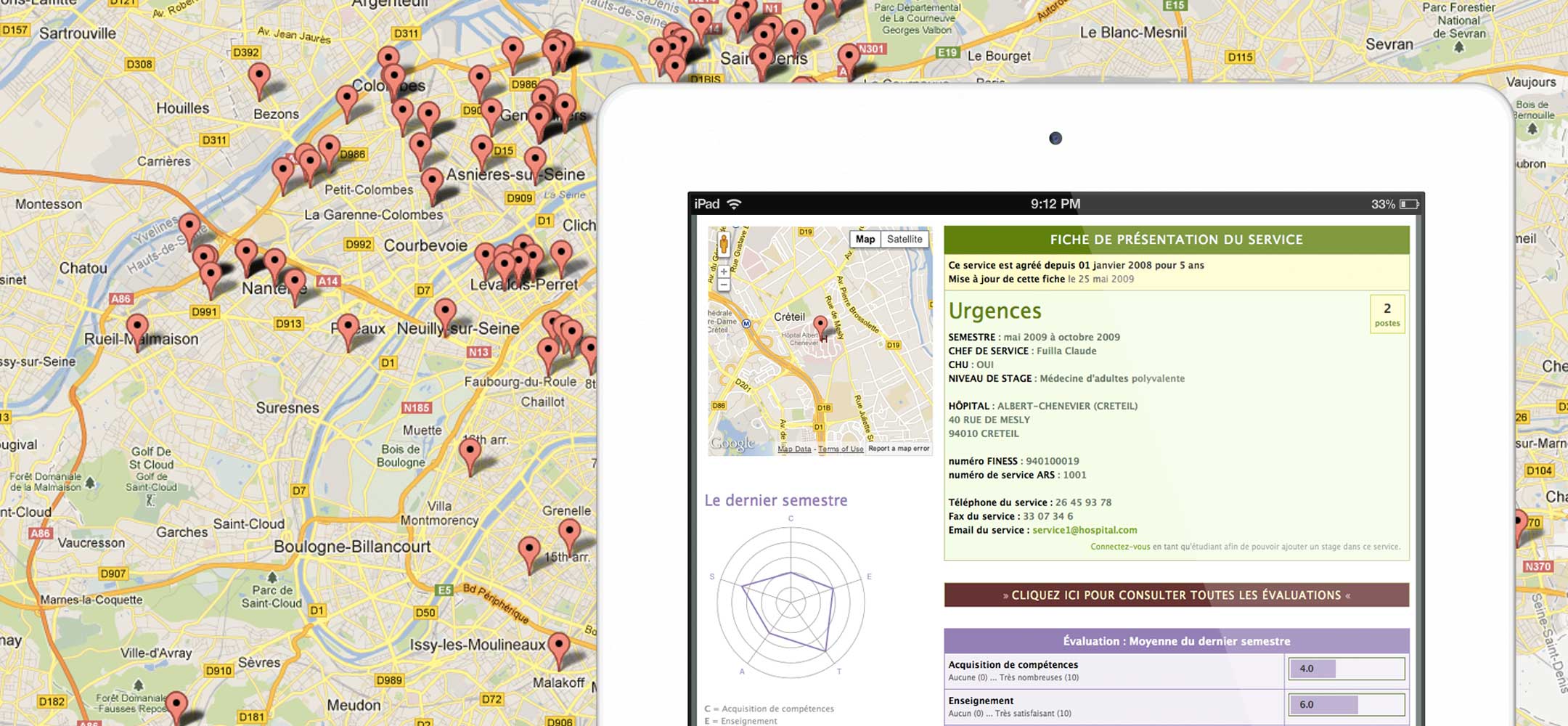Click the pin next to Issy-les-Moulineaux

click(x=558, y=650)
